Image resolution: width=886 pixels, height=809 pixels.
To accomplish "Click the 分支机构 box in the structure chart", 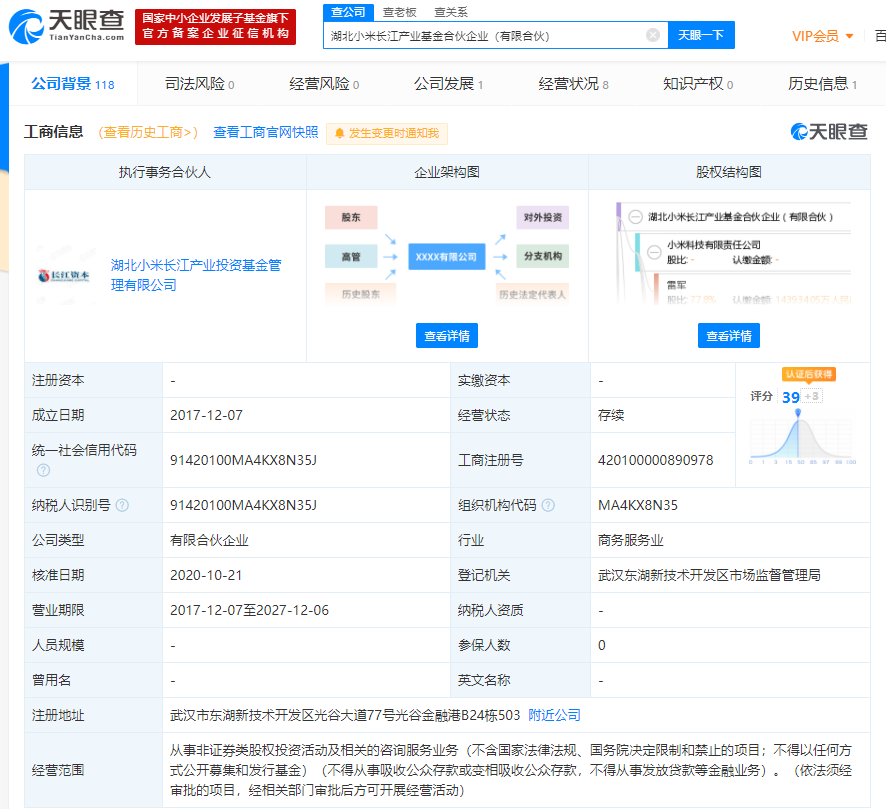I will pos(542,256).
